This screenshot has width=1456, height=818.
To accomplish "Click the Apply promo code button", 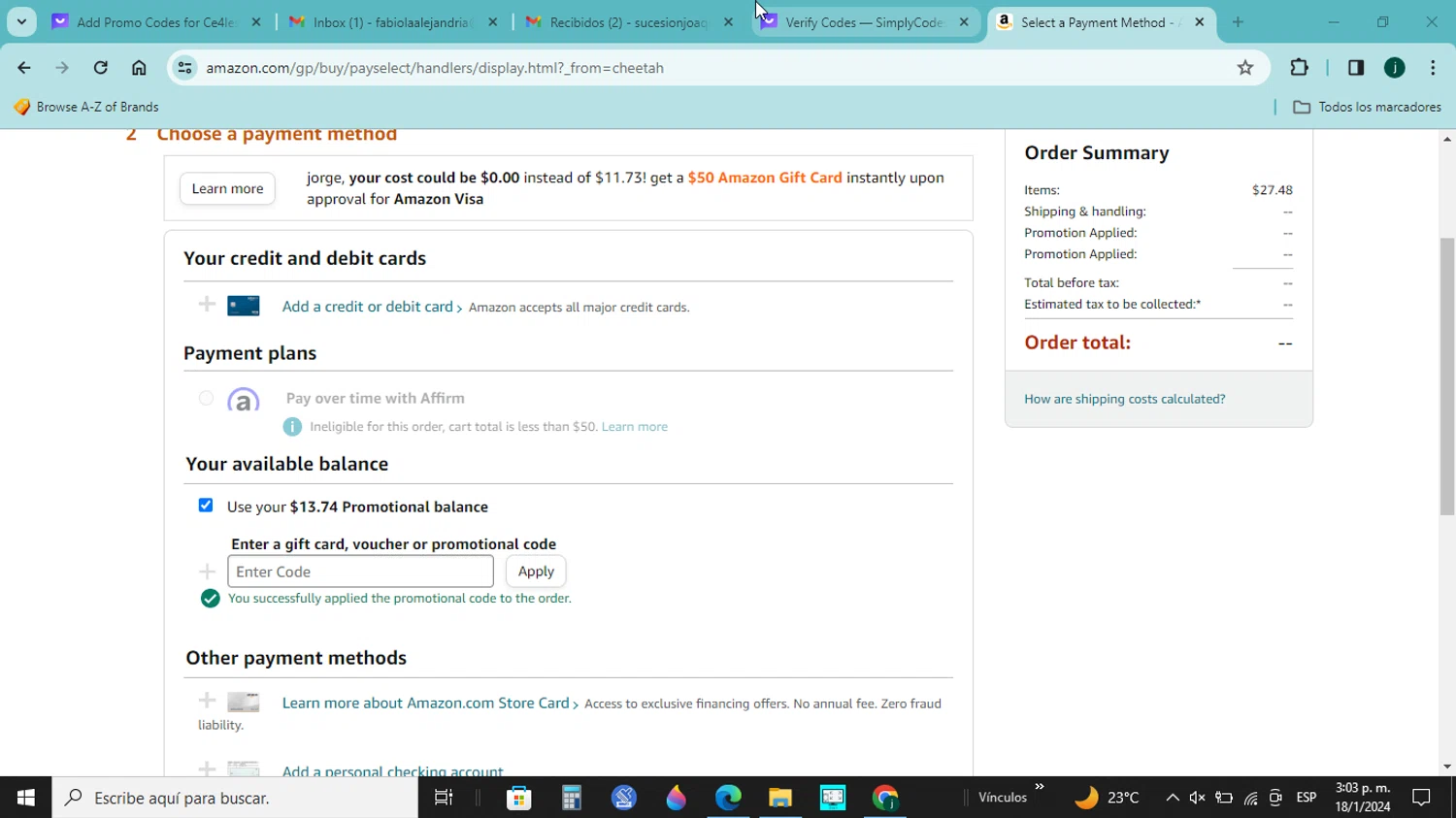I will point(536,572).
